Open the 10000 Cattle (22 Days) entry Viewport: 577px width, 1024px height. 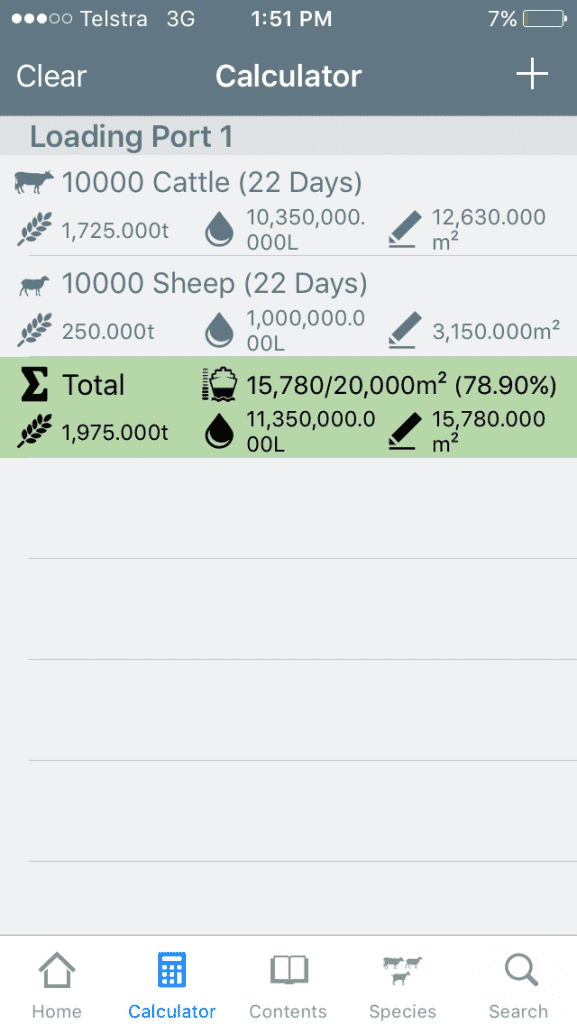tap(288, 205)
